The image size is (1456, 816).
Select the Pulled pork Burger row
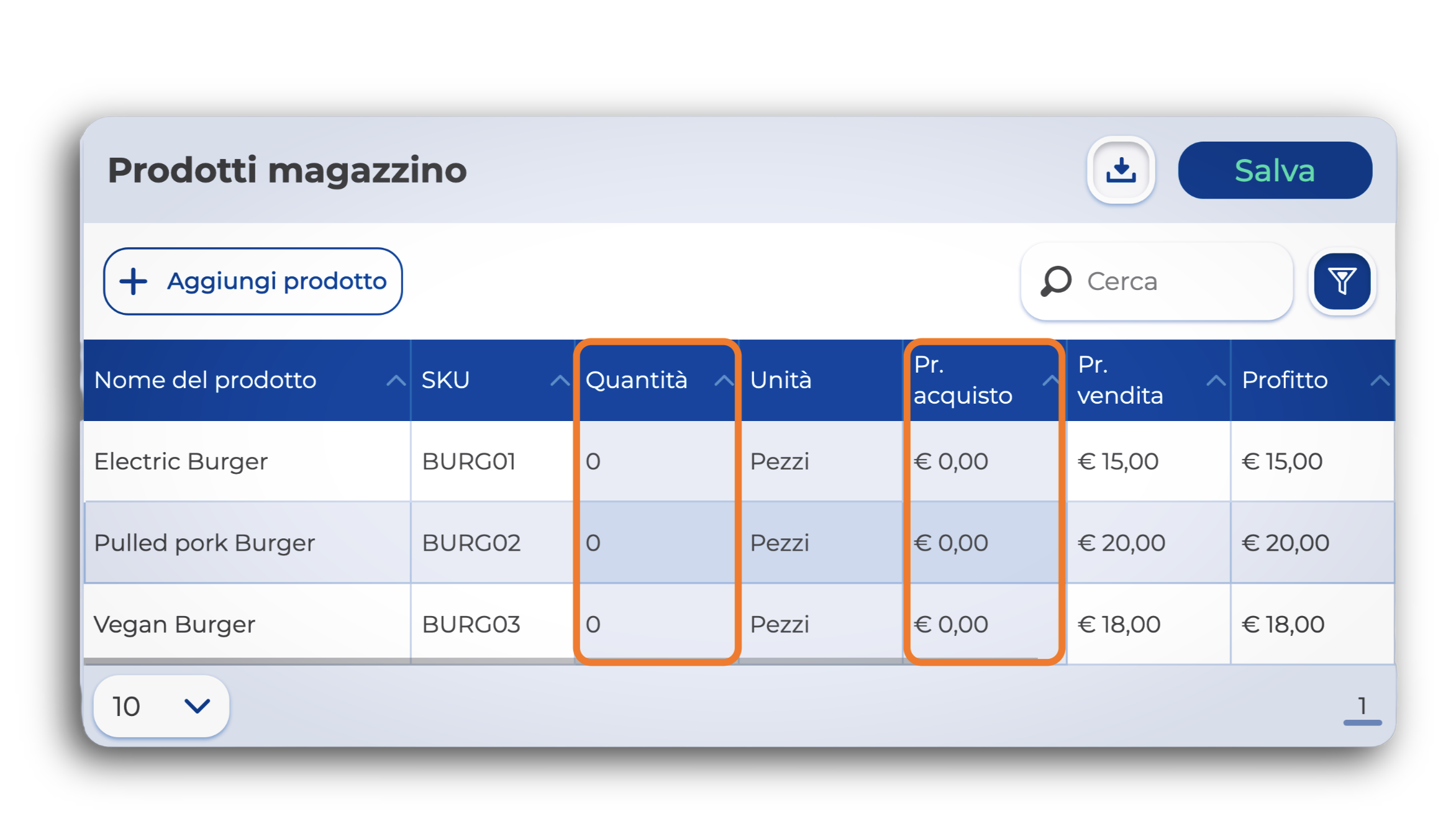coord(204,543)
